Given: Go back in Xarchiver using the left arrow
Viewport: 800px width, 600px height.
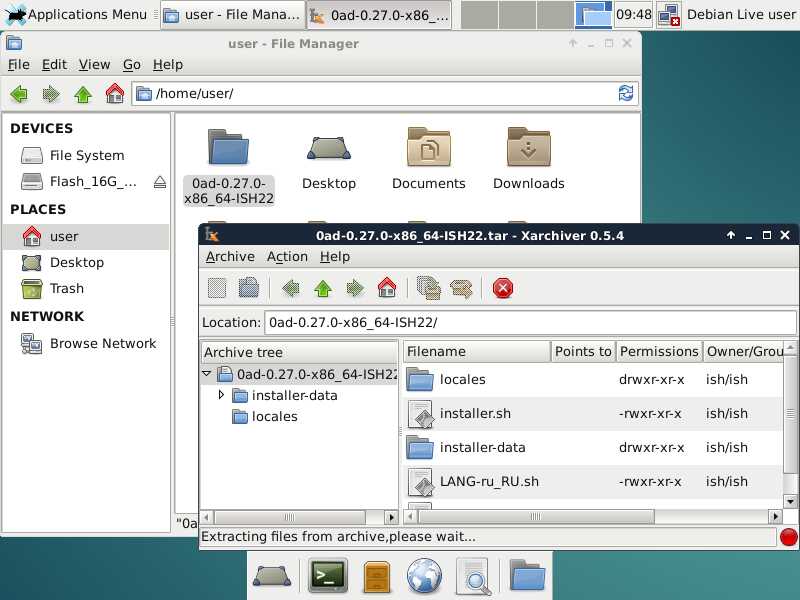Looking at the screenshot, I should [x=291, y=288].
